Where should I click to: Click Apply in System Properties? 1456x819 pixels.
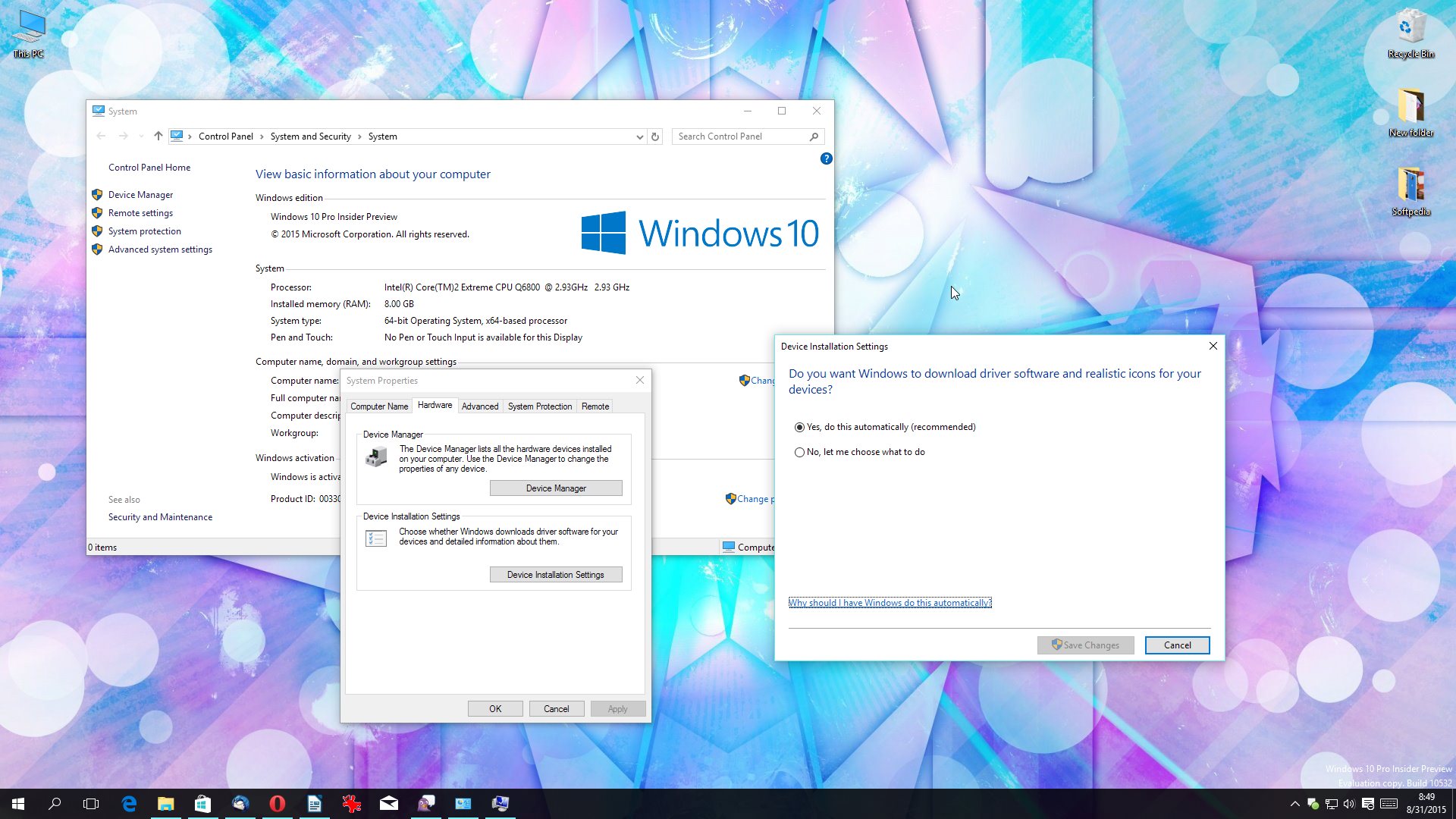point(617,709)
